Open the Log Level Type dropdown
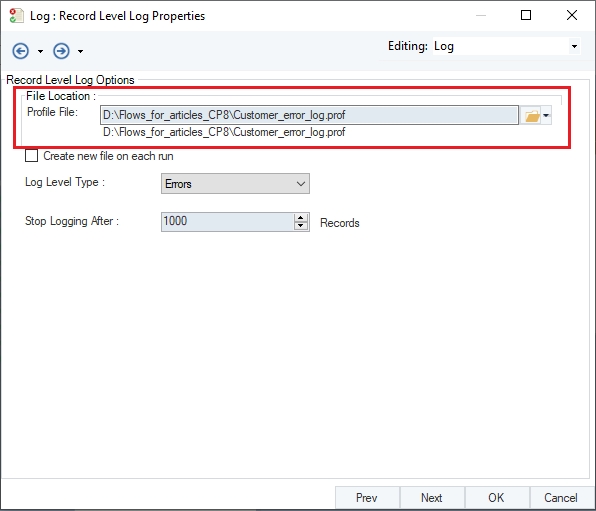The width and height of the screenshot is (596, 511). [235, 184]
